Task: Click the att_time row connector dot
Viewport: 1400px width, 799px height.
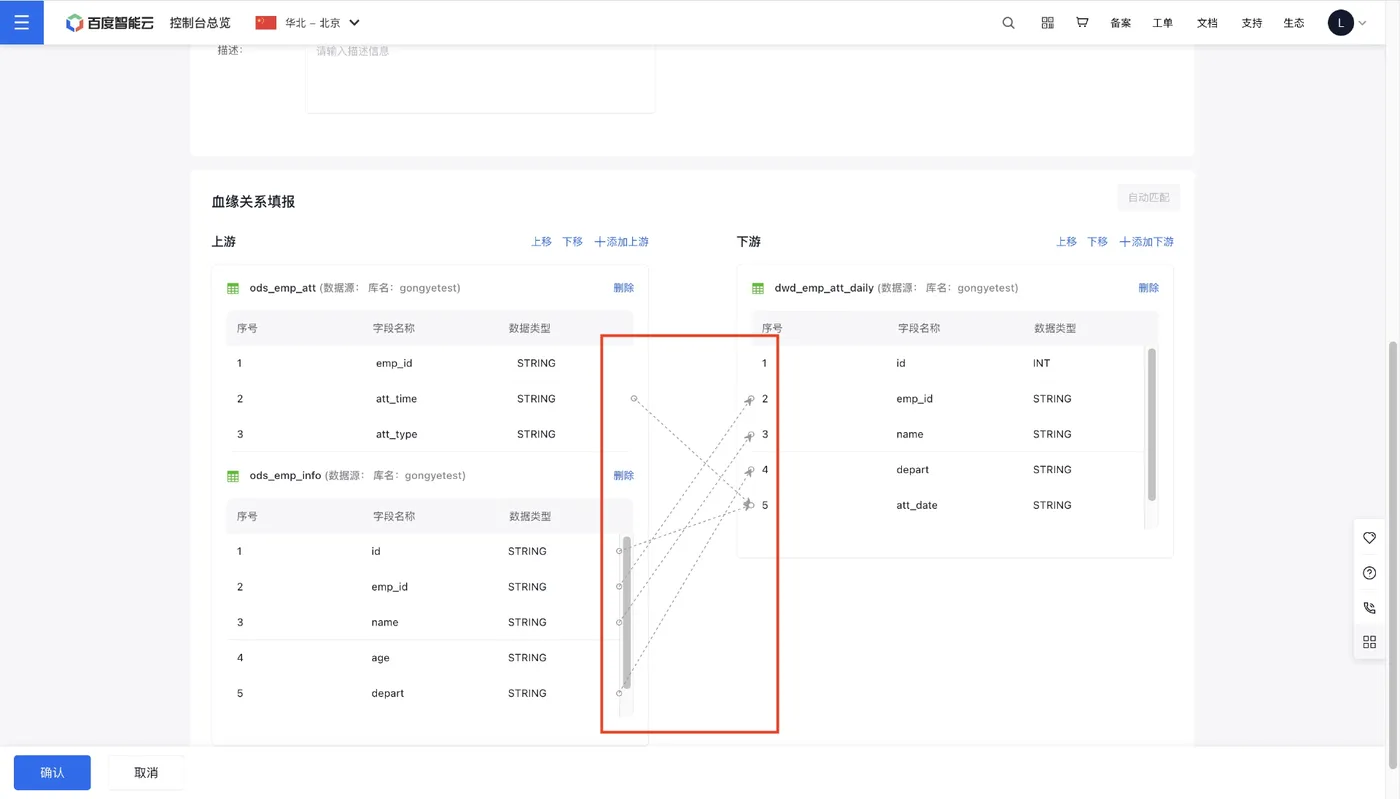Action: click(634, 399)
